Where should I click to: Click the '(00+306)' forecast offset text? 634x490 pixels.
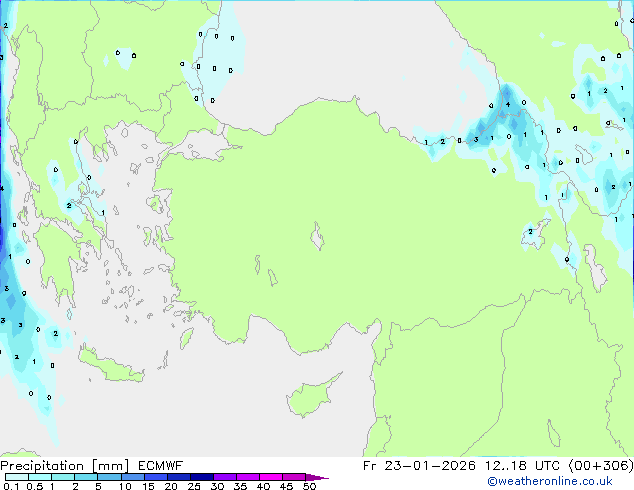click(601, 466)
